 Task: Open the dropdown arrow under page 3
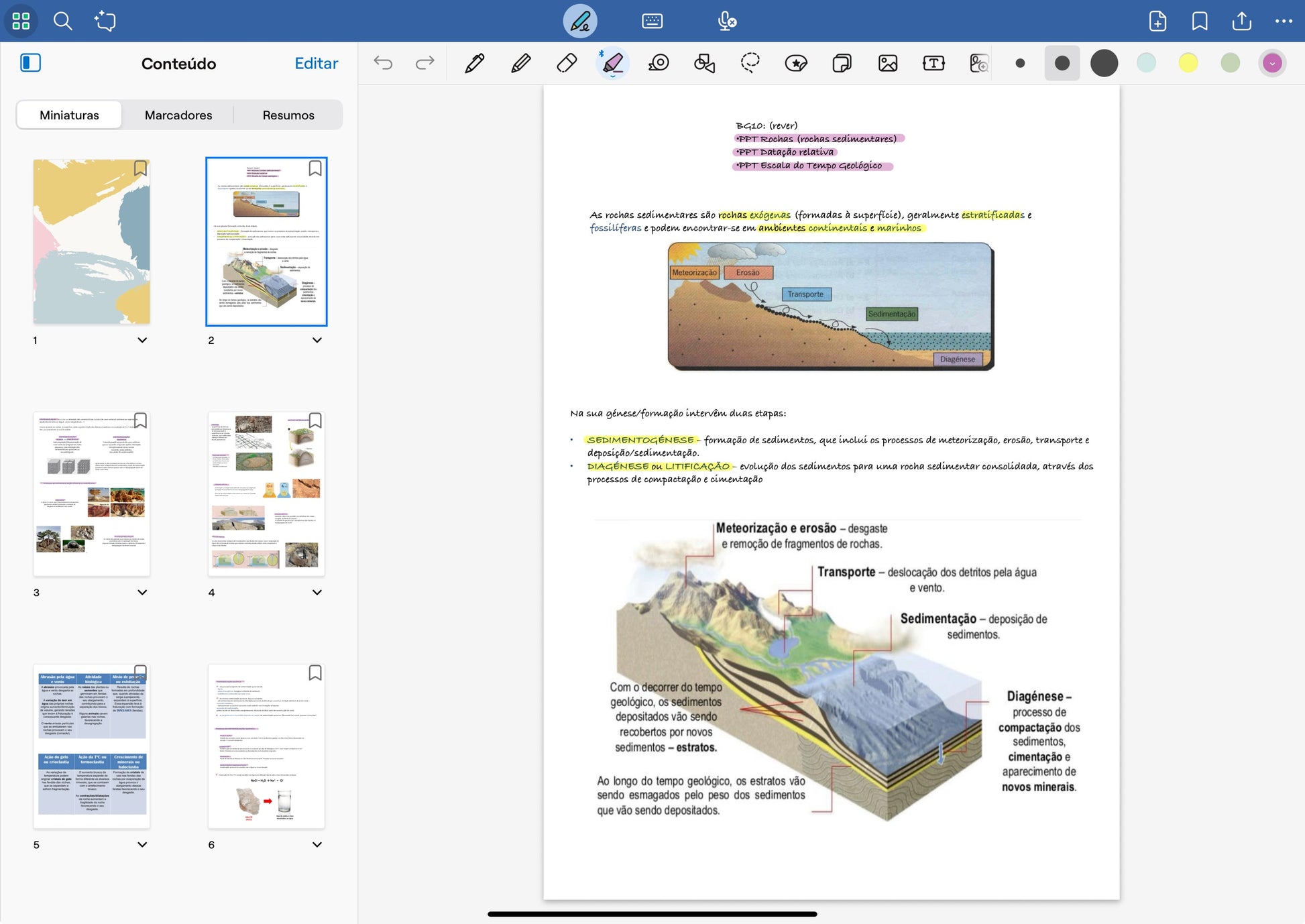[x=142, y=592]
